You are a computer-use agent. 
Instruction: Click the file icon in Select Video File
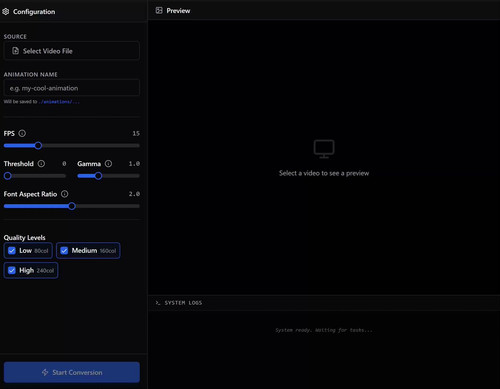coord(15,51)
